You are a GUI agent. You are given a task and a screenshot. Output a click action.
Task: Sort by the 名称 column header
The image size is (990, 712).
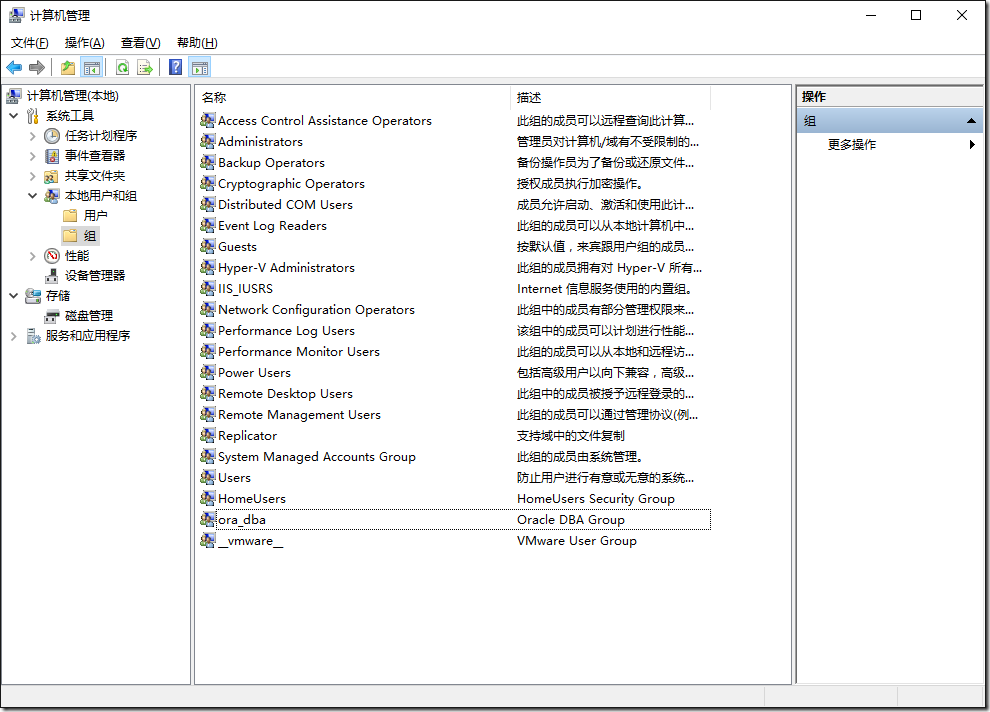(x=352, y=98)
